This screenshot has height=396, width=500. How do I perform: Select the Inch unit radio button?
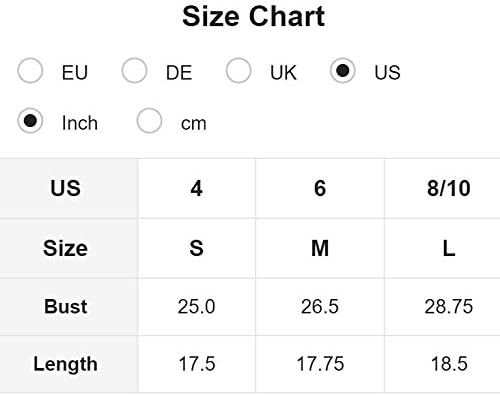[x=30, y=121]
